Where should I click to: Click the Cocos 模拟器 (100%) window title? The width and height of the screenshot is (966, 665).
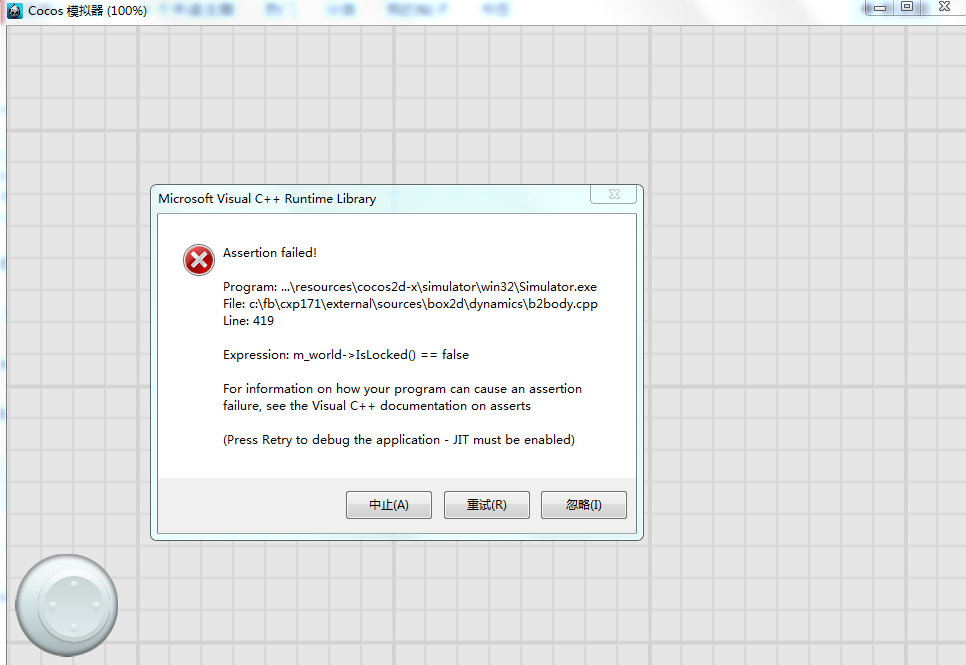pyautogui.click(x=87, y=10)
